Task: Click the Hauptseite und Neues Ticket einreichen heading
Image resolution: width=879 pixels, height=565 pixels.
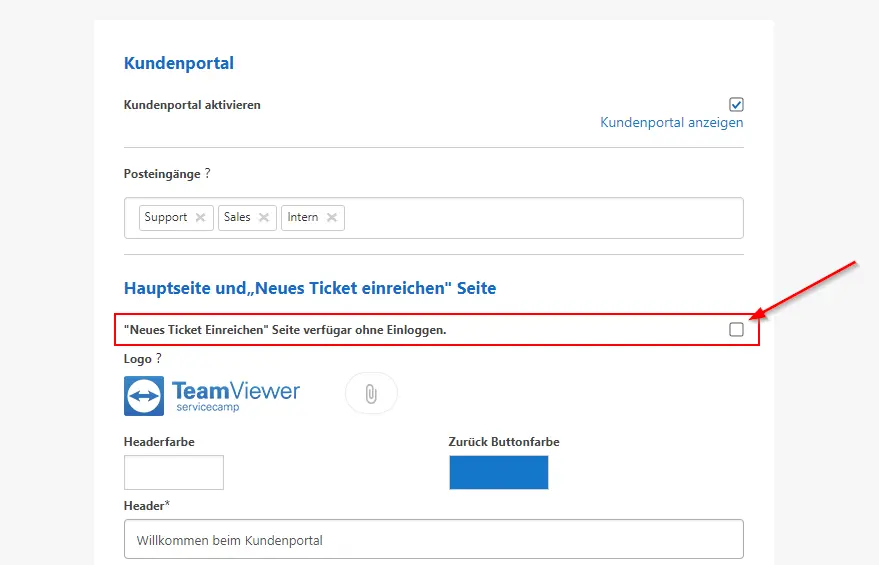Action: (x=310, y=288)
